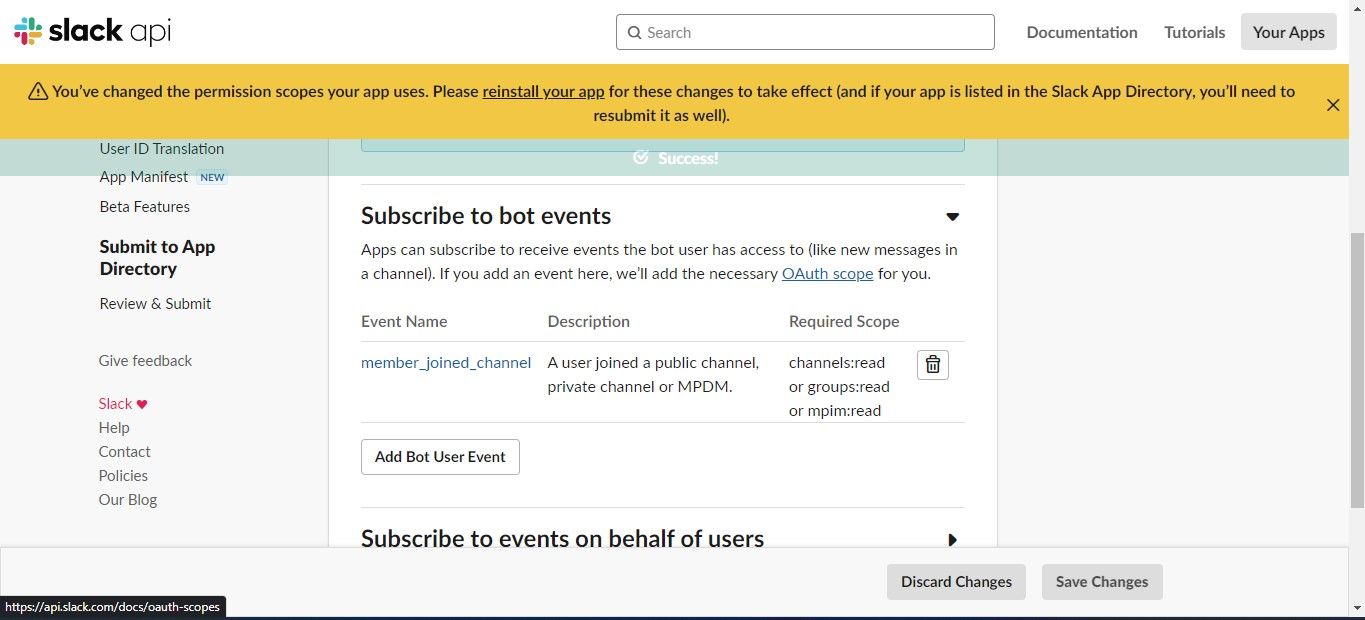Dismiss the yellow warning banner
Screen dimensions: 1365x620
click(1332, 104)
